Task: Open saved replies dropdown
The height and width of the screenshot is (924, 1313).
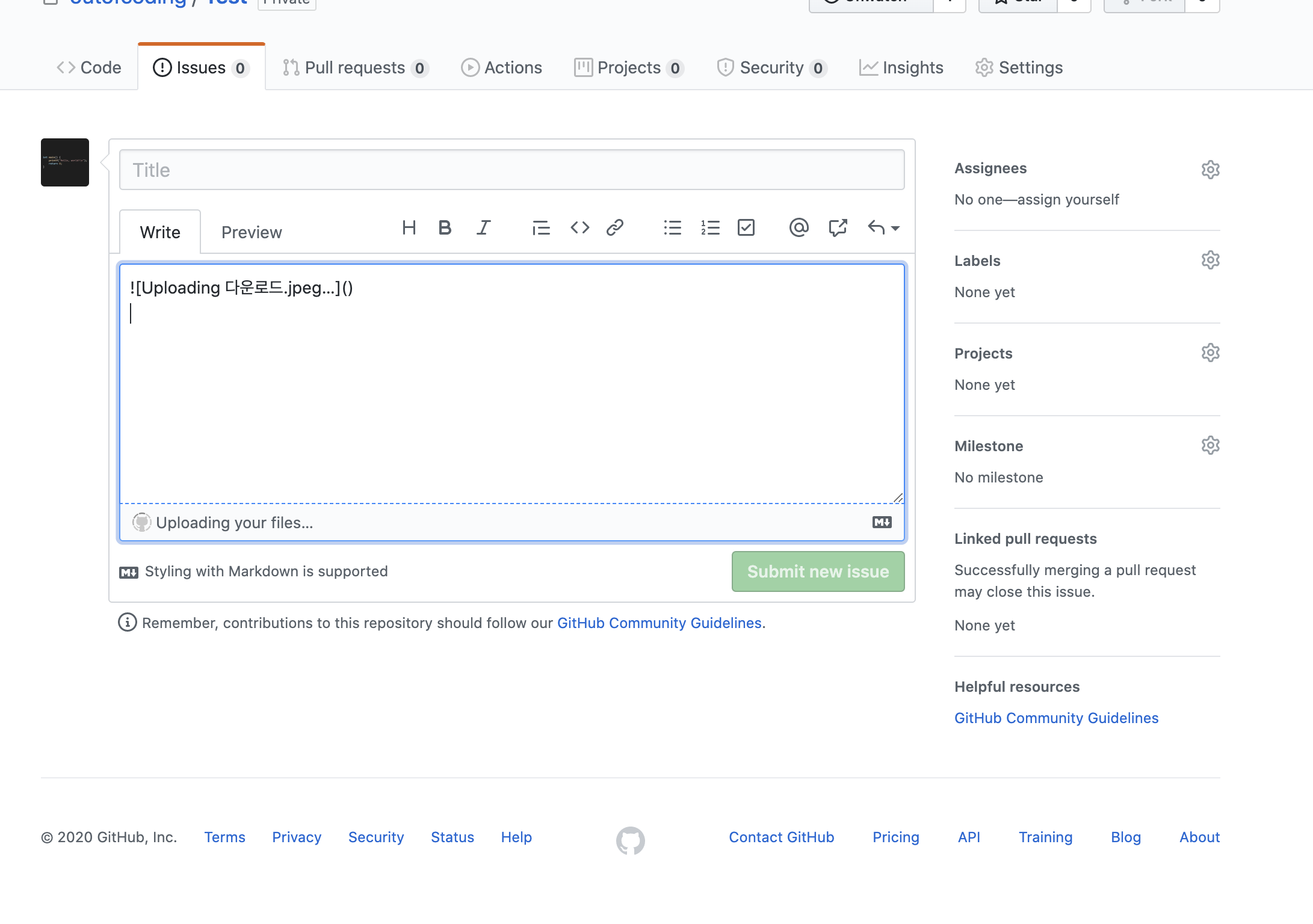Action: tap(883, 228)
